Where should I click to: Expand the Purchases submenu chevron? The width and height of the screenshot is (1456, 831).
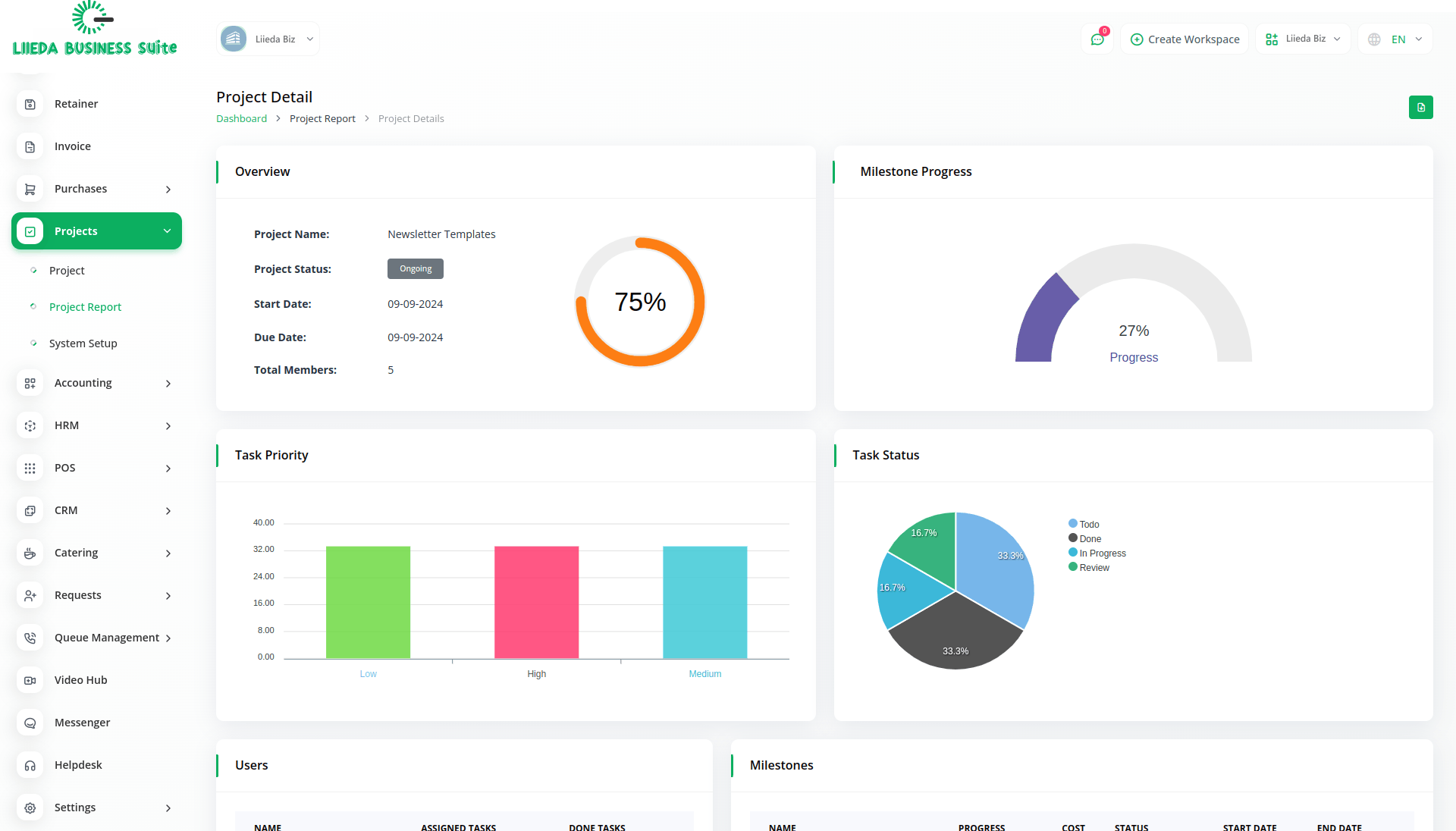pyautogui.click(x=168, y=190)
